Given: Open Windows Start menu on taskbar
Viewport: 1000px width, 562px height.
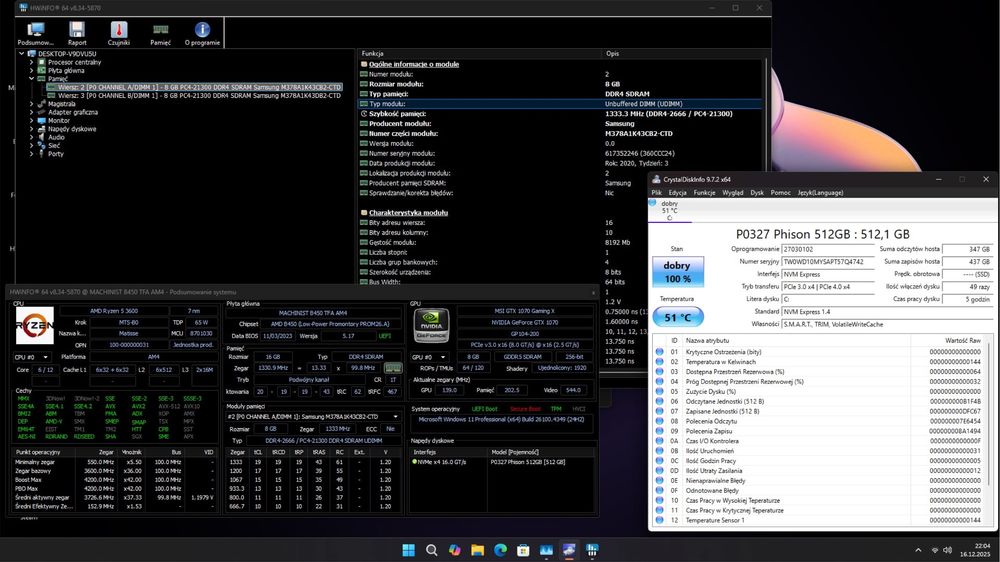Looking at the screenshot, I should 409,550.
